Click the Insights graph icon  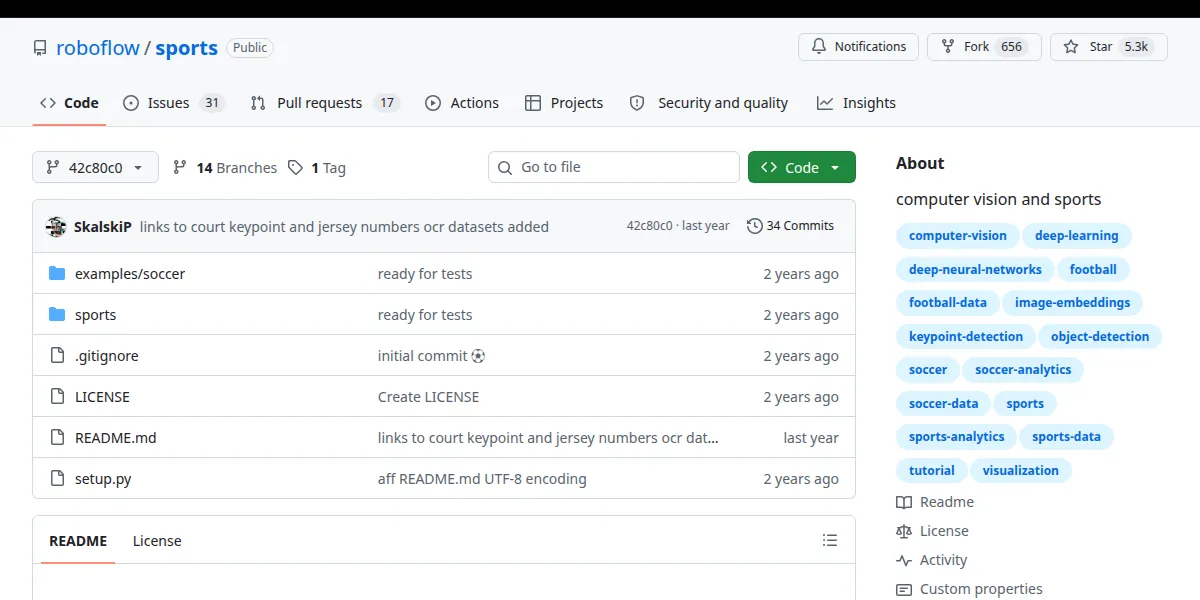coord(825,103)
